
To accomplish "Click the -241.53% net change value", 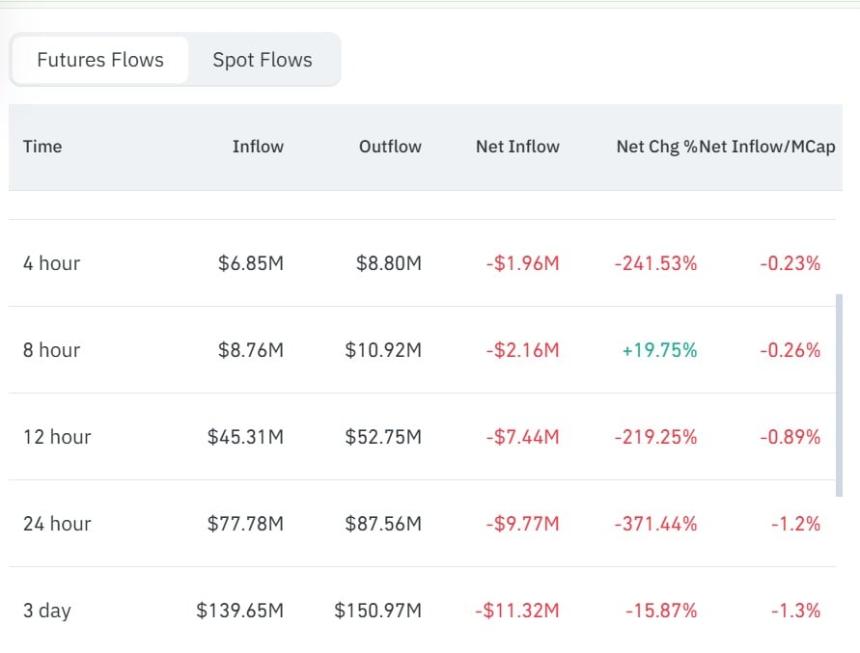I will coord(656,263).
